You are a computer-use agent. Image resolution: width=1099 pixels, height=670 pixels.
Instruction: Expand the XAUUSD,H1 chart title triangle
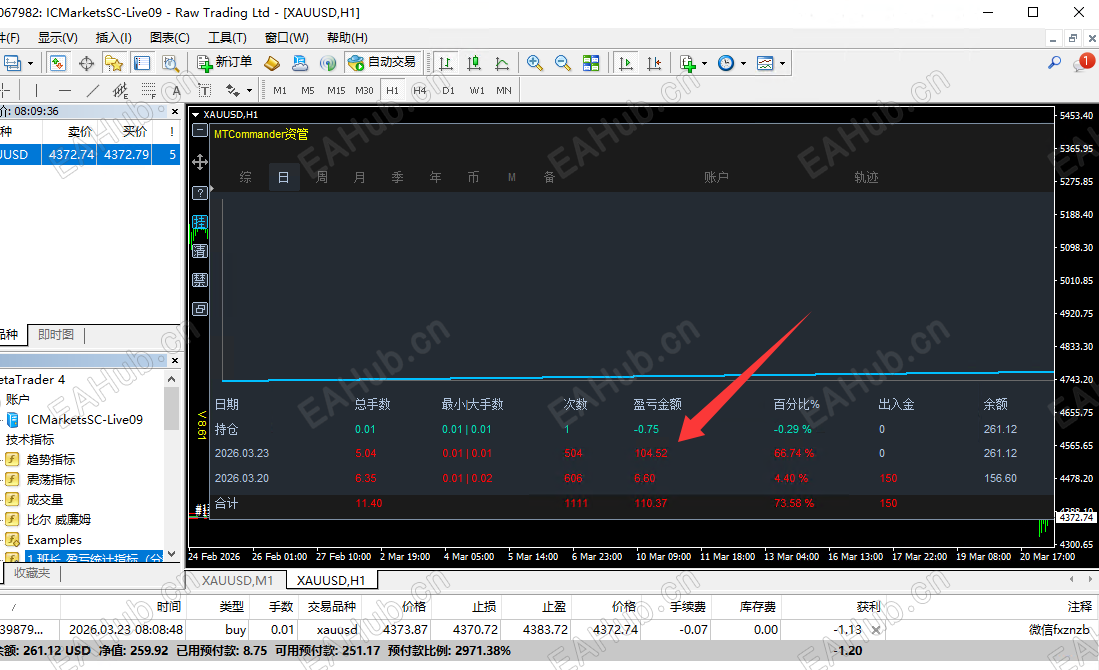(x=196, y=114)
